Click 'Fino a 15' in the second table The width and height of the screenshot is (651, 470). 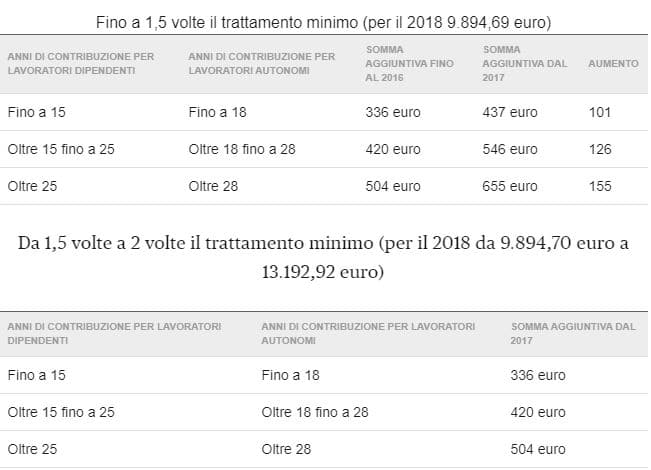point(34,375)
